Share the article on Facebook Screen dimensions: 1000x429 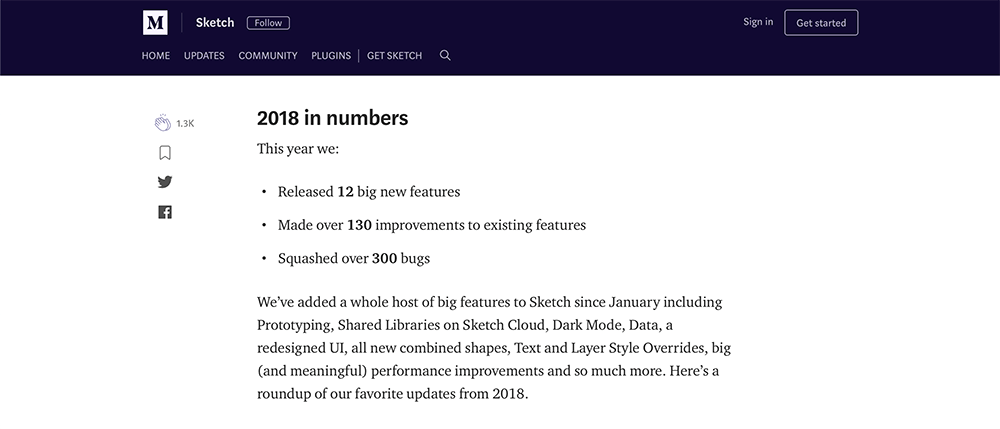pyautogui.click(x=165, y=212)
